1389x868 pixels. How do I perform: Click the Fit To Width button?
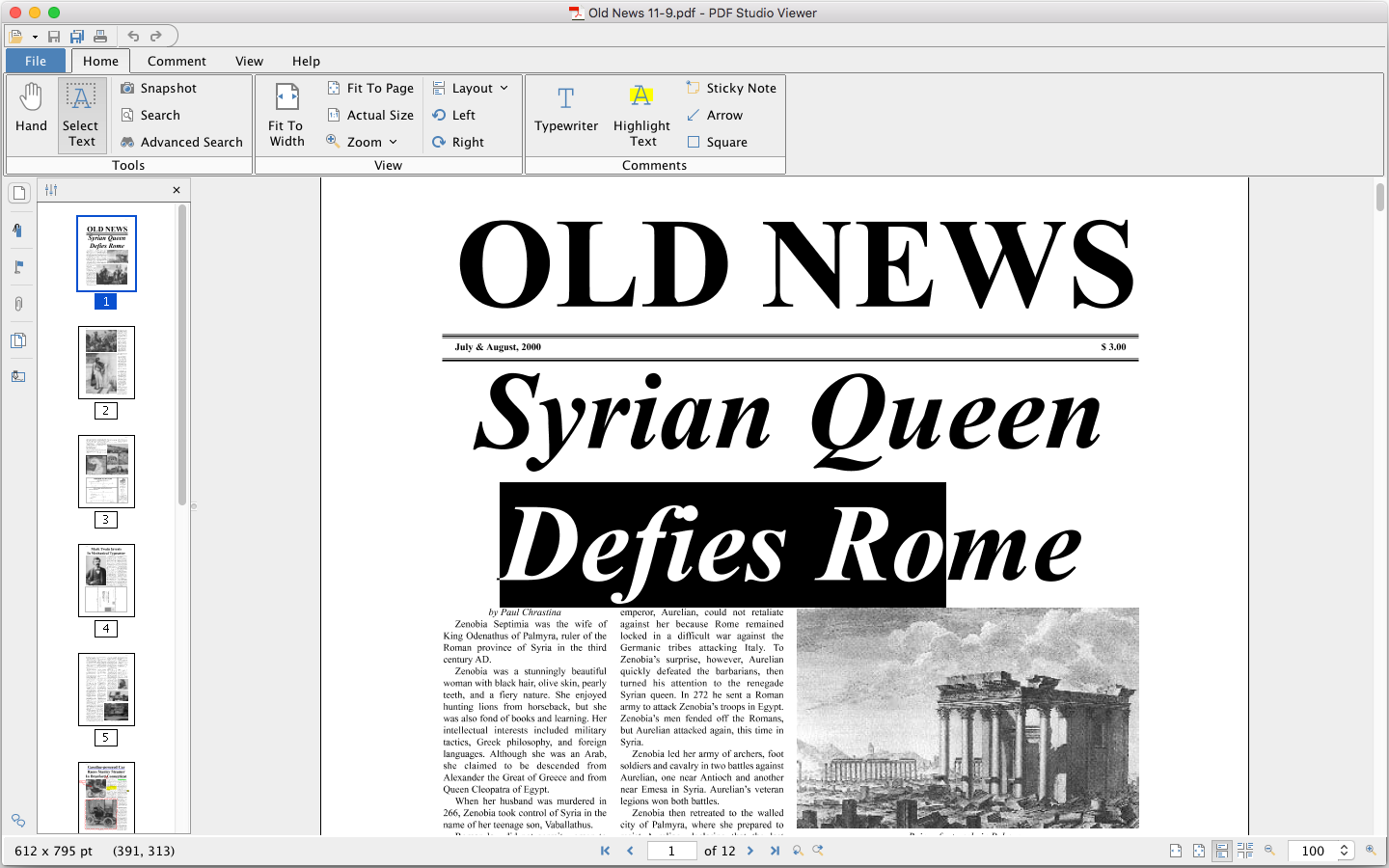pyautogui.click(x=286, y=115)
